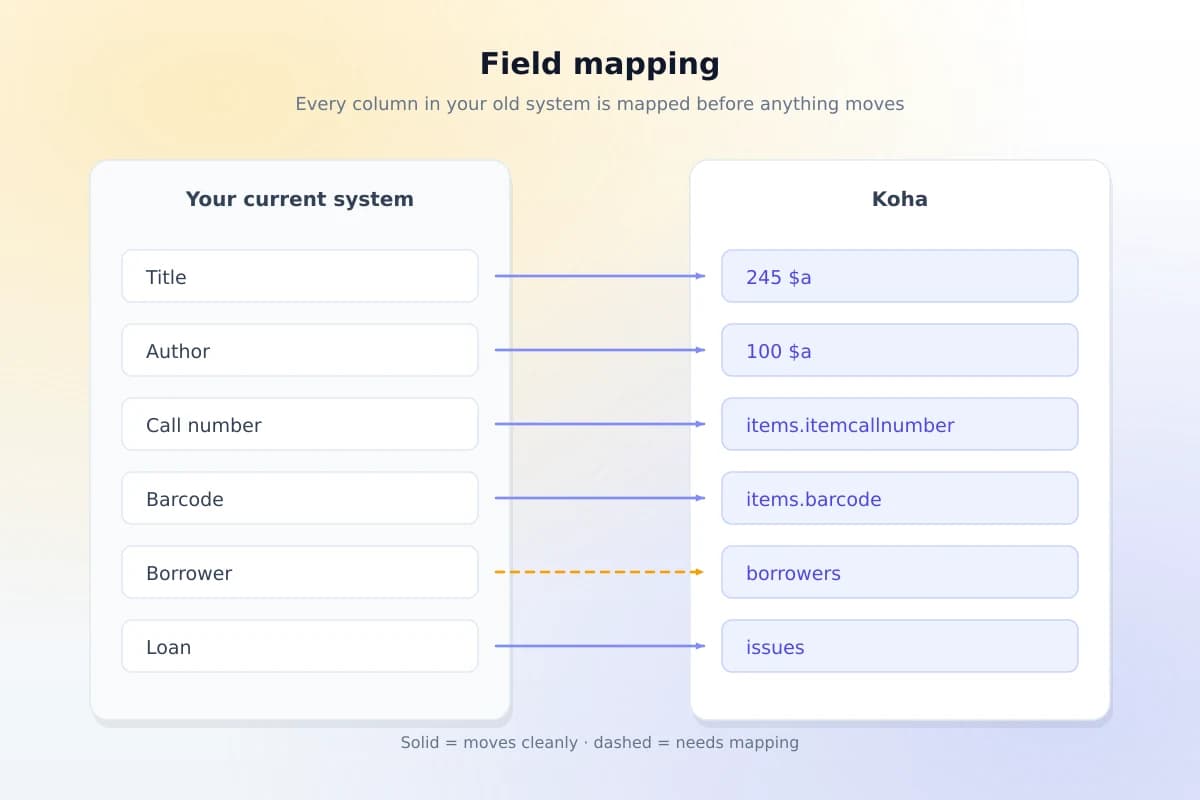Select the Title source field

[300, 276]
